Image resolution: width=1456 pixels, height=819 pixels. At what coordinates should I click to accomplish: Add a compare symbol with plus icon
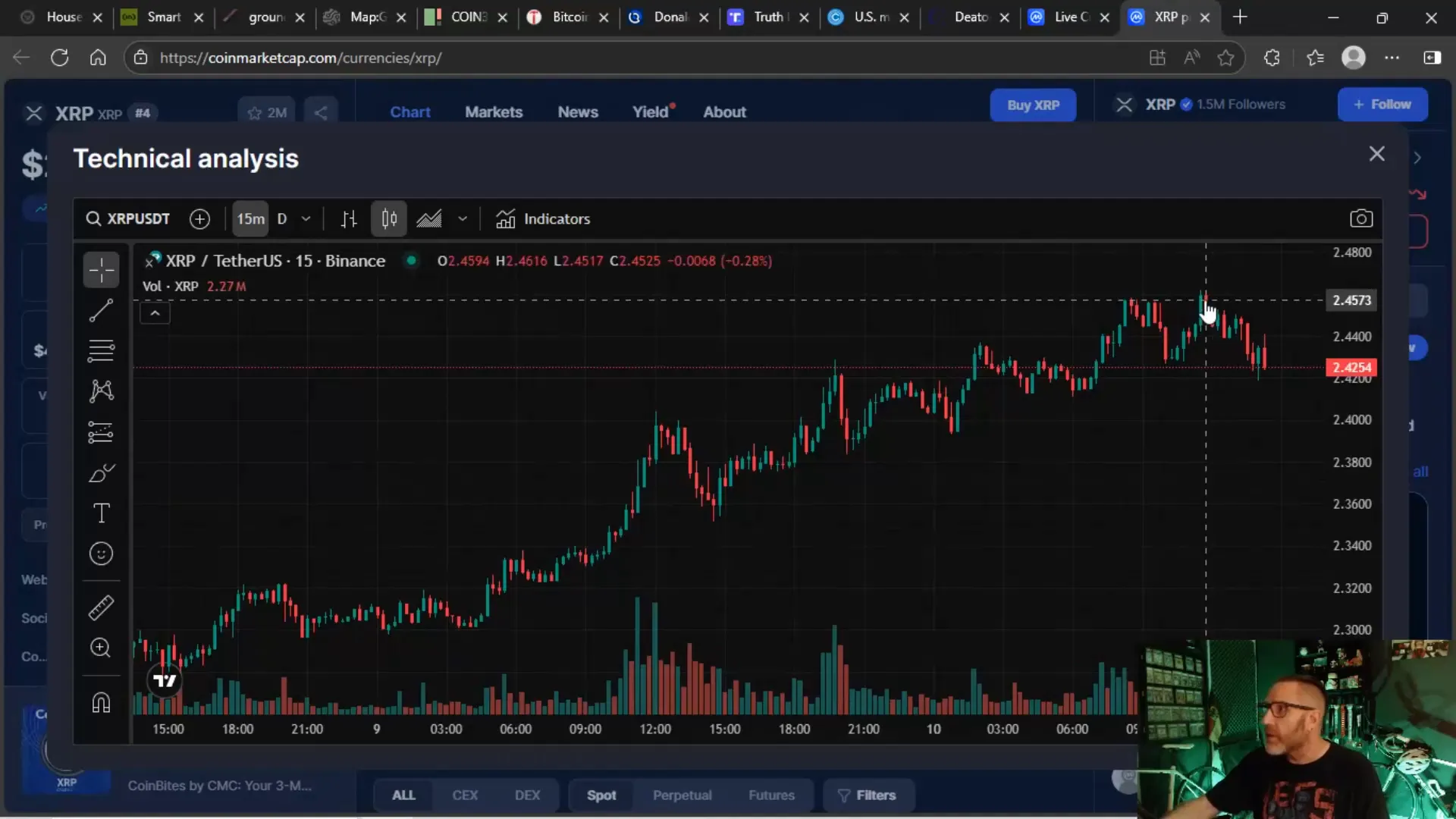click(199, 219)
